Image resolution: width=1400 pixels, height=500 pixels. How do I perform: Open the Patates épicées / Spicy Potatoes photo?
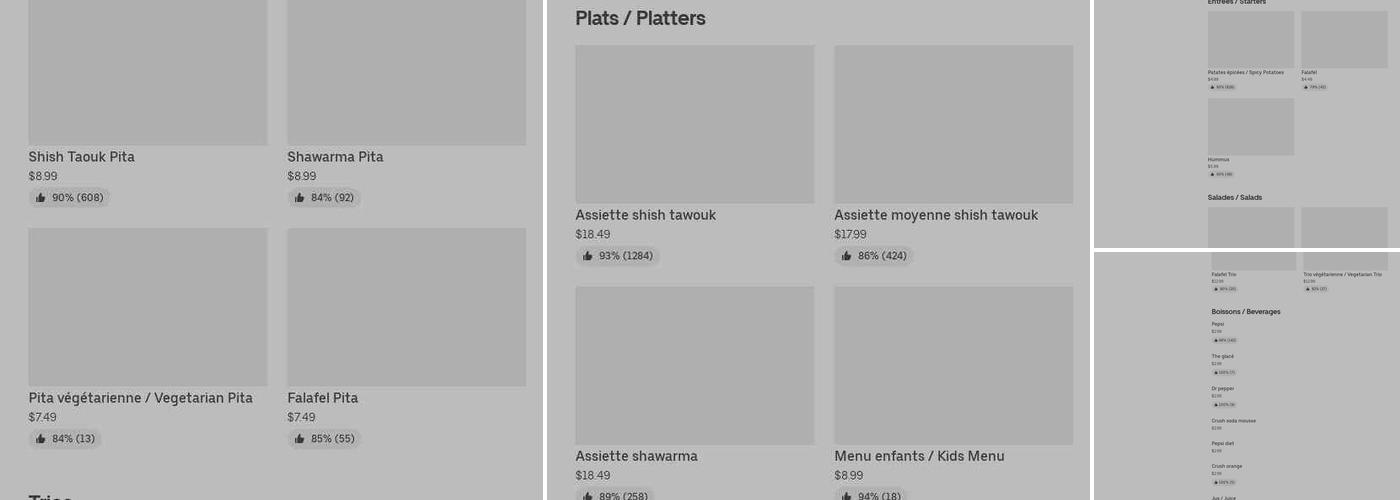coord(1250,39)
